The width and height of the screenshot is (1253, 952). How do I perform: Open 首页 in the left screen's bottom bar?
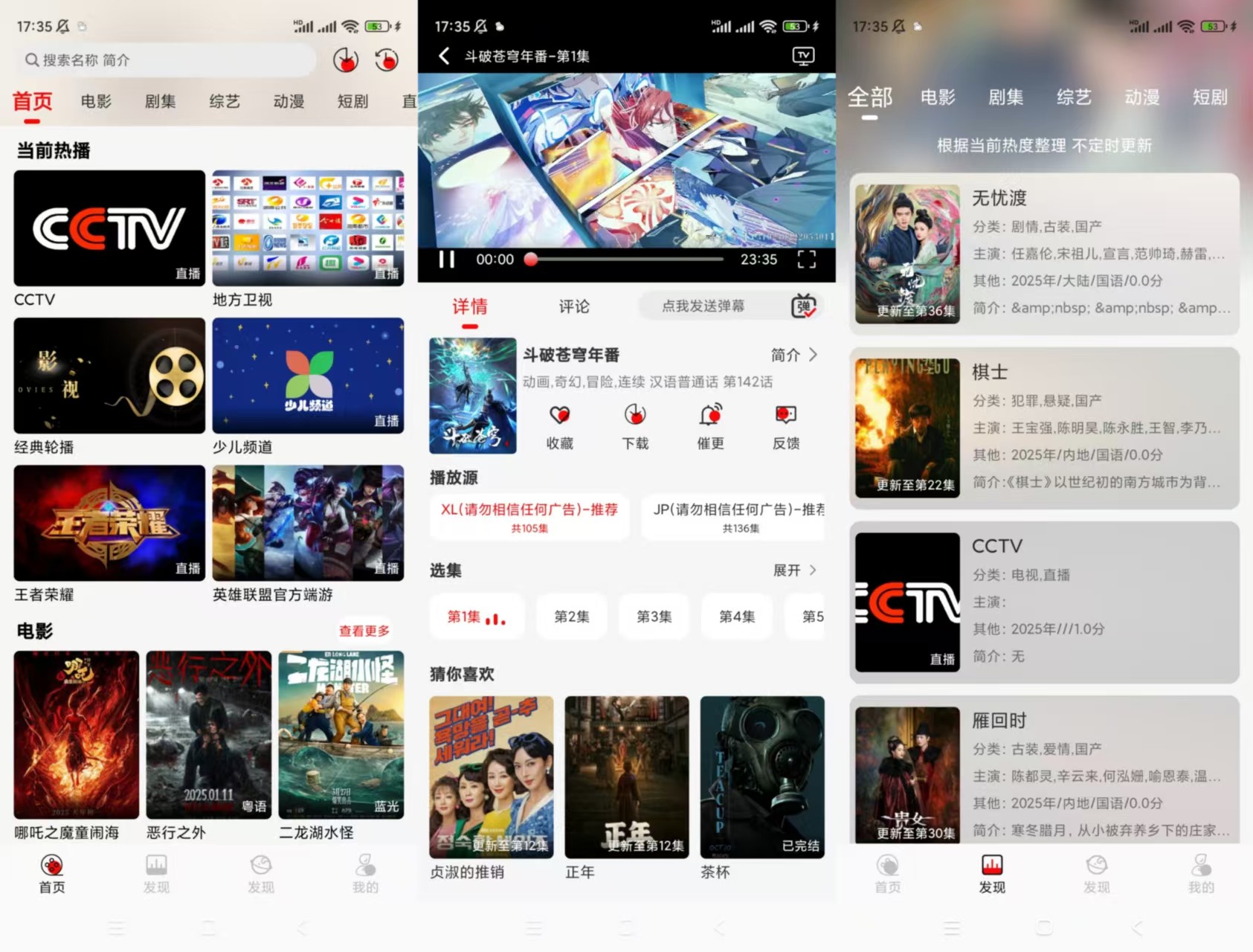[x=51, y=874]
